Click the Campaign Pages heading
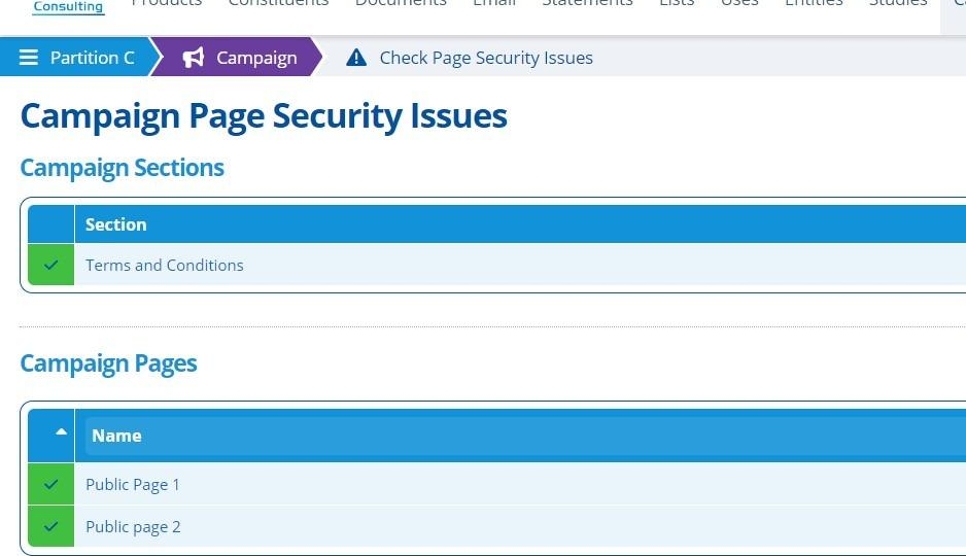The image size is (966, 556). point(108,363)
